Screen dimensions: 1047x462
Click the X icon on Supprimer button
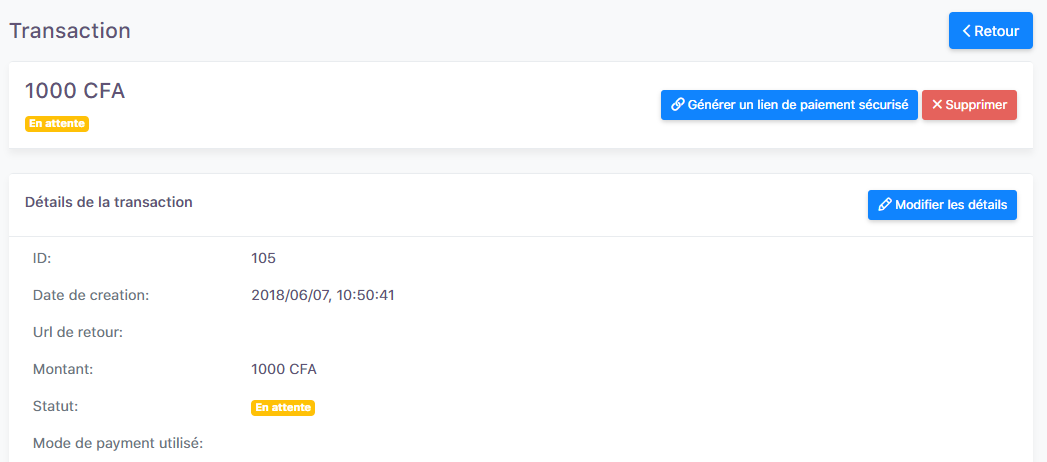[x=937, y=105]
